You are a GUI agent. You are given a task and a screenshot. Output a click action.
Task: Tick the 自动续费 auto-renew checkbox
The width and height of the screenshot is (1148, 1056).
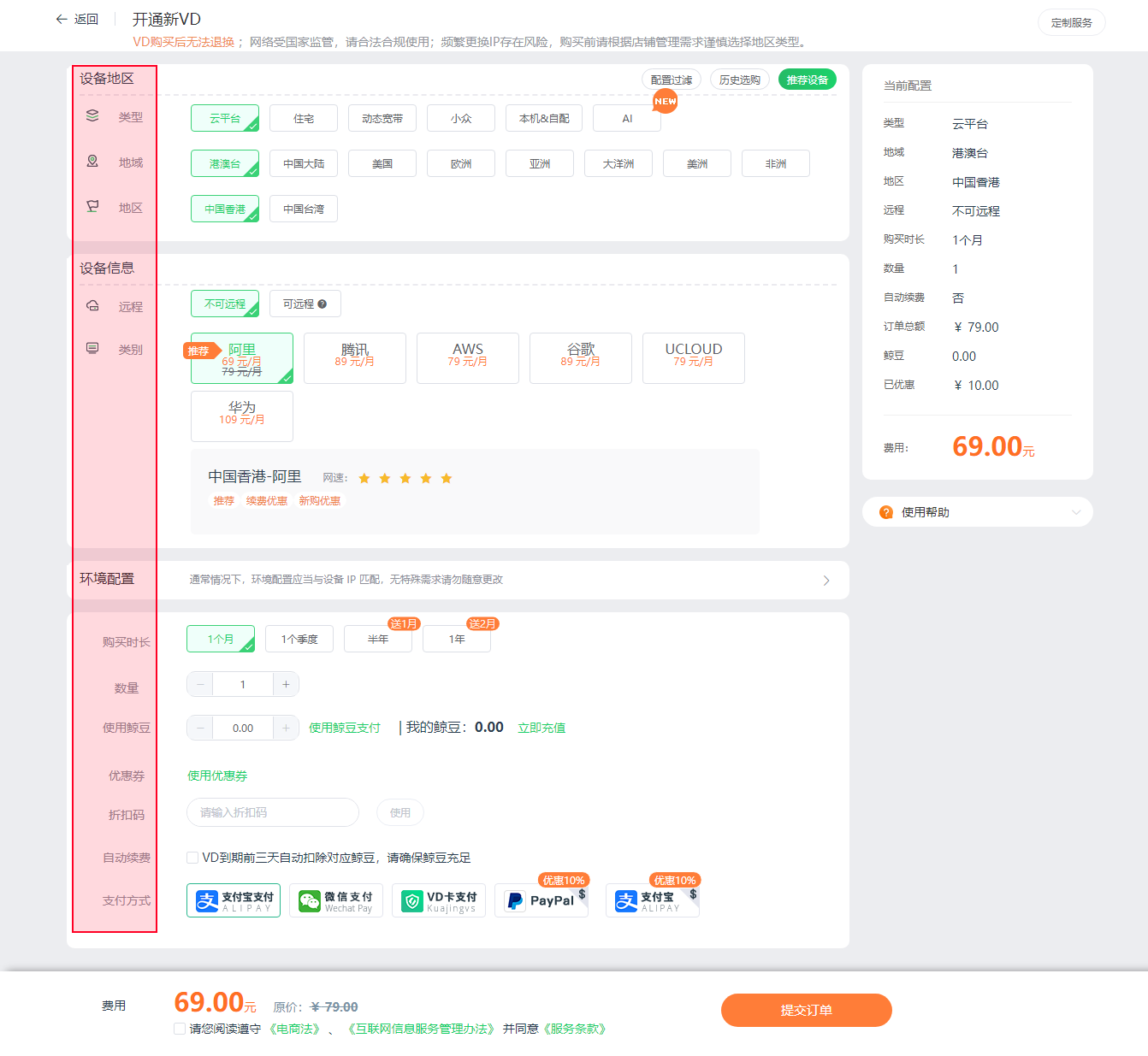[192, 858]
